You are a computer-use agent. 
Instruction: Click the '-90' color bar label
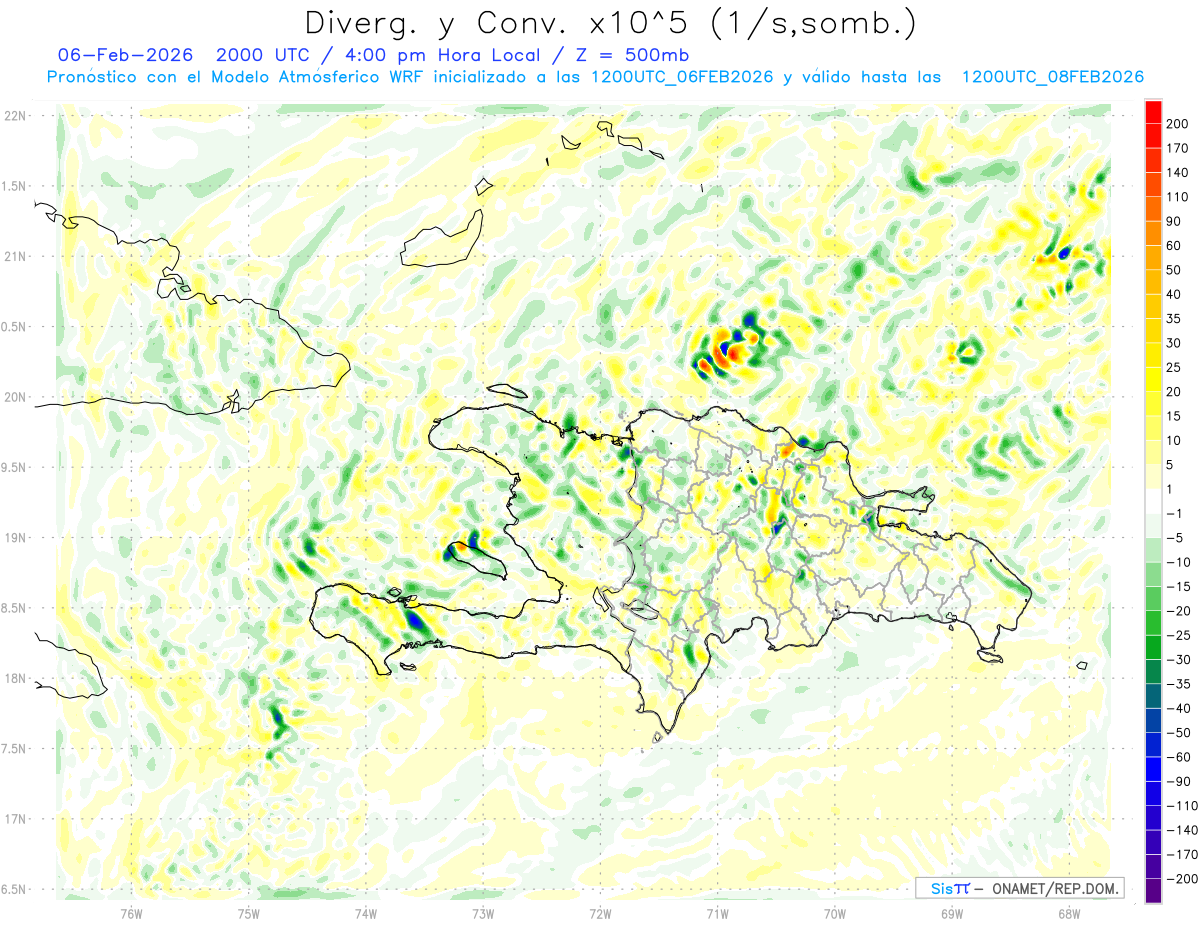click(1177, 781)
